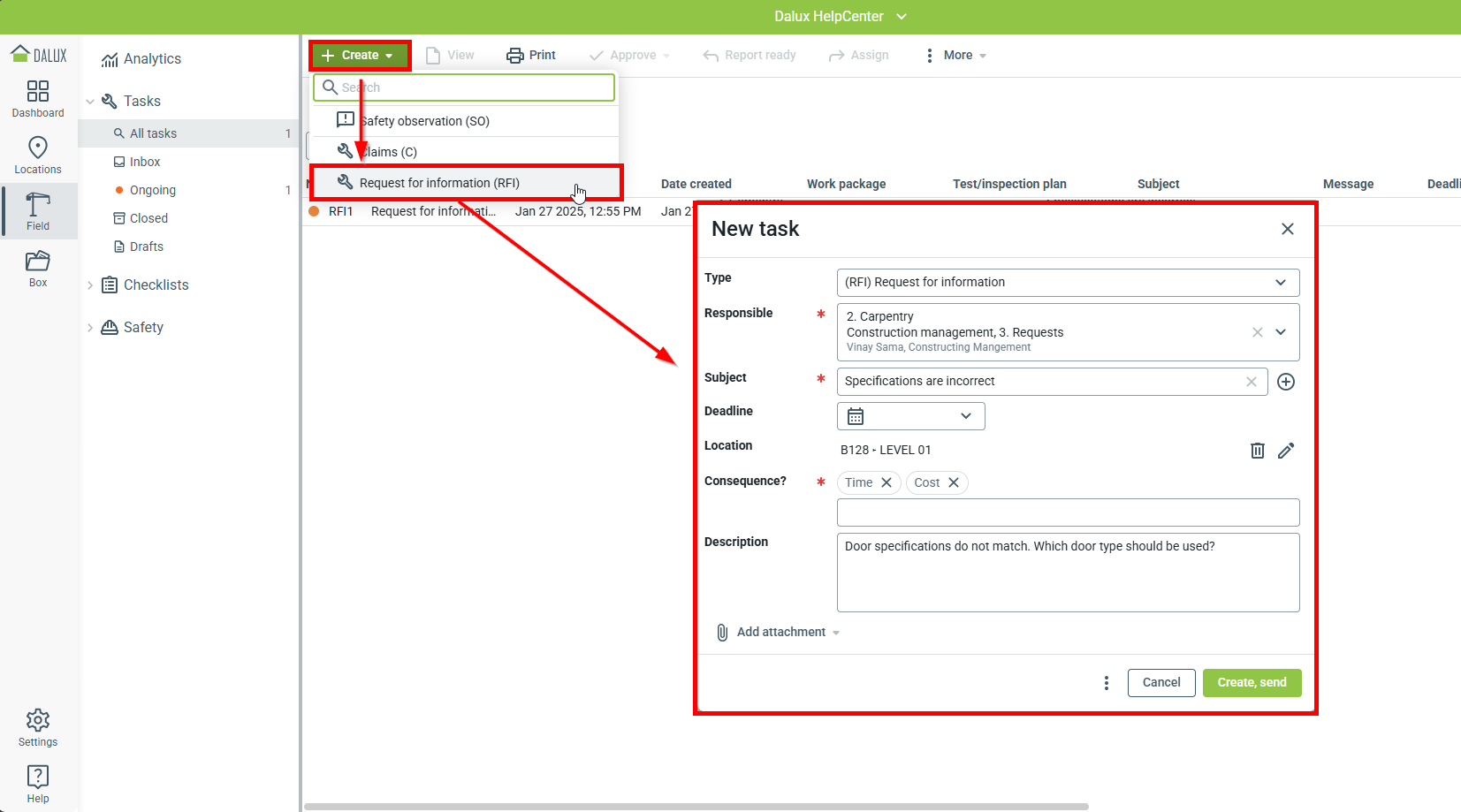Open the Box module icon

(x=38, y=268)
